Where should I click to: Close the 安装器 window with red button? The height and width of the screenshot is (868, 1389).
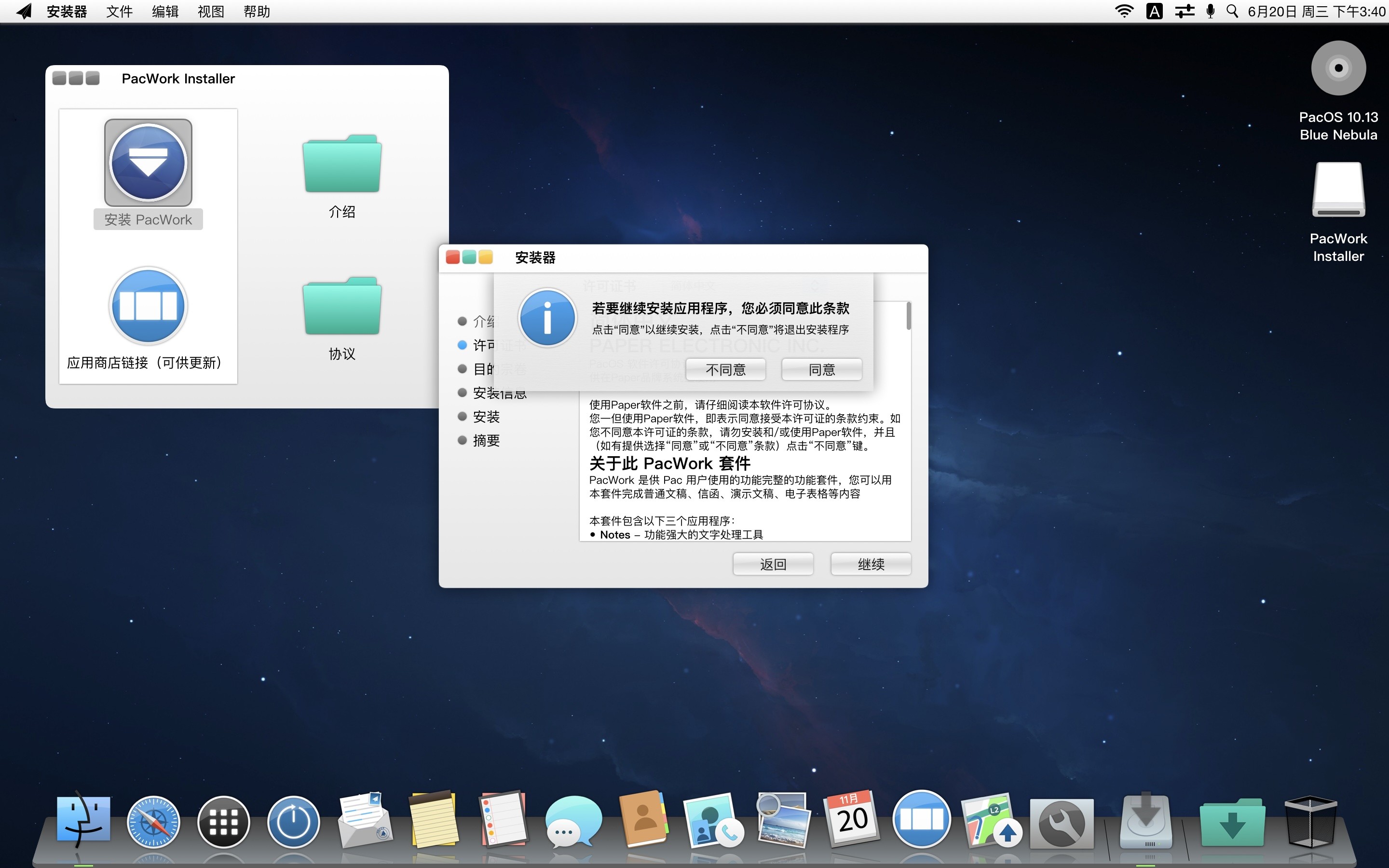point(452,257)
